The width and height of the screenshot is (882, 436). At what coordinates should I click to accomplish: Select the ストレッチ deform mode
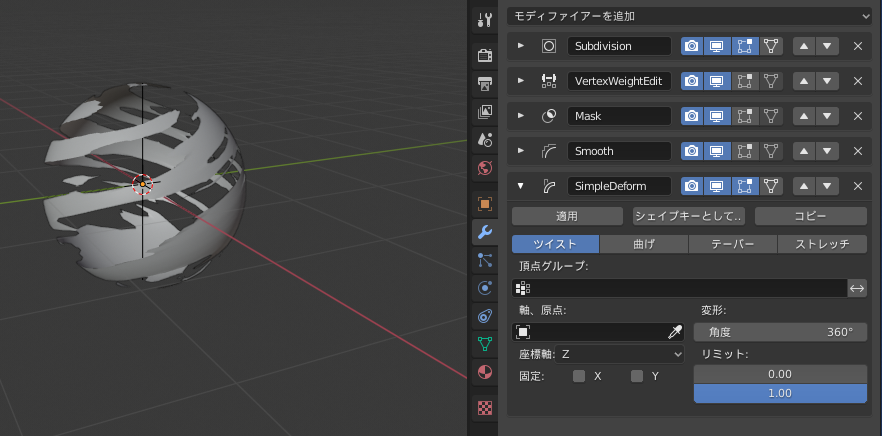[x=822, y=244]
